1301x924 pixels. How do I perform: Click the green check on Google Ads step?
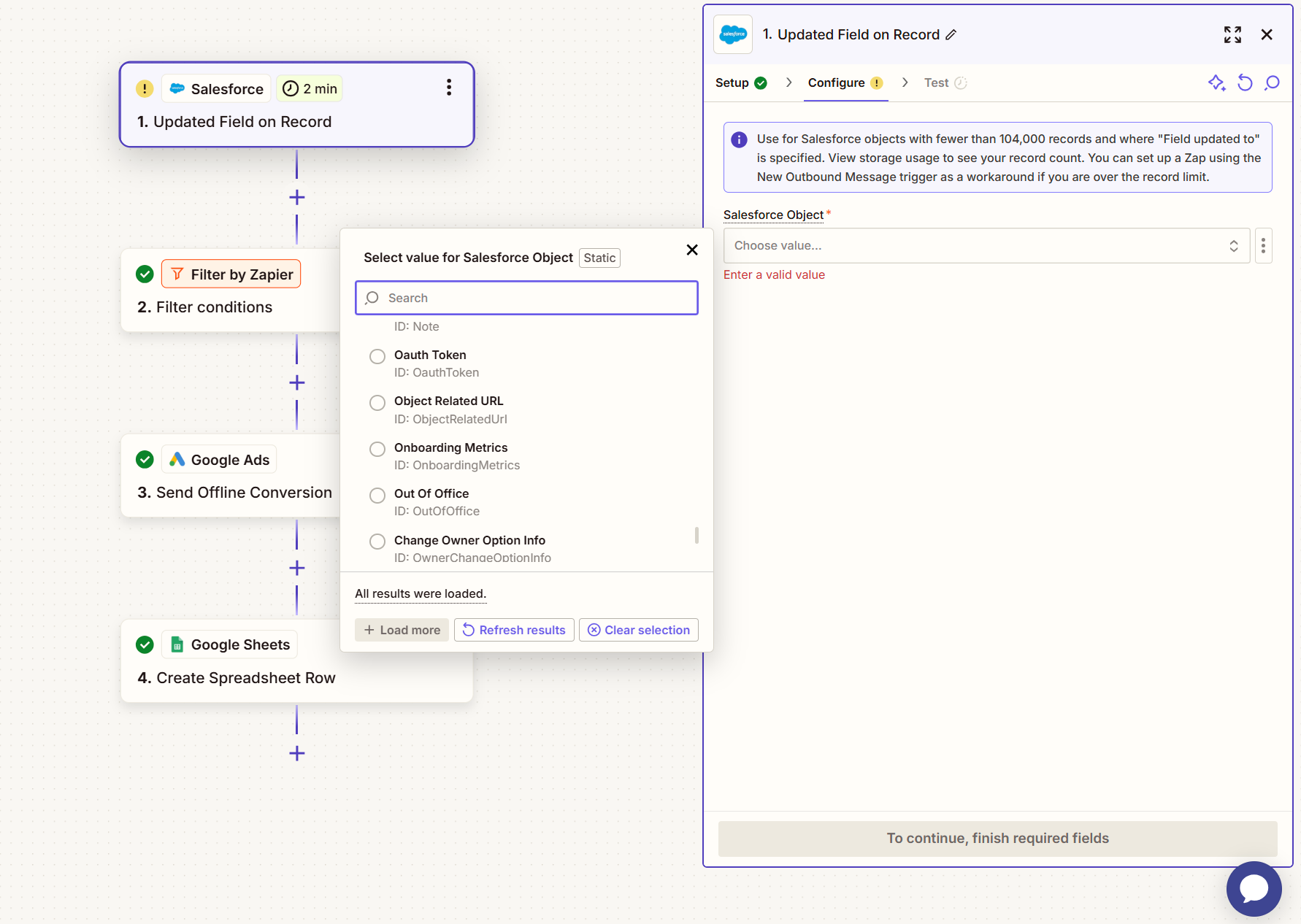pyautogui.click(x=145, y=460)
